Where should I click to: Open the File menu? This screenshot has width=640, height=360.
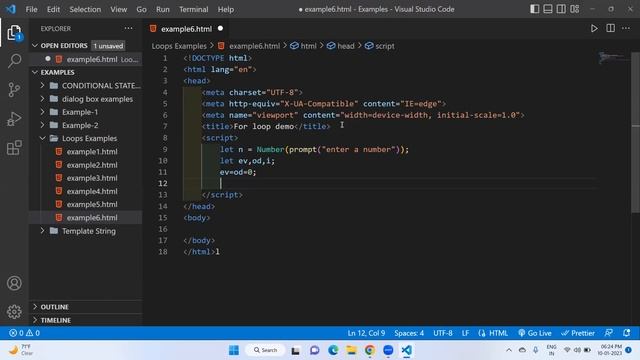pyautogui.click(x=31, y=9)
